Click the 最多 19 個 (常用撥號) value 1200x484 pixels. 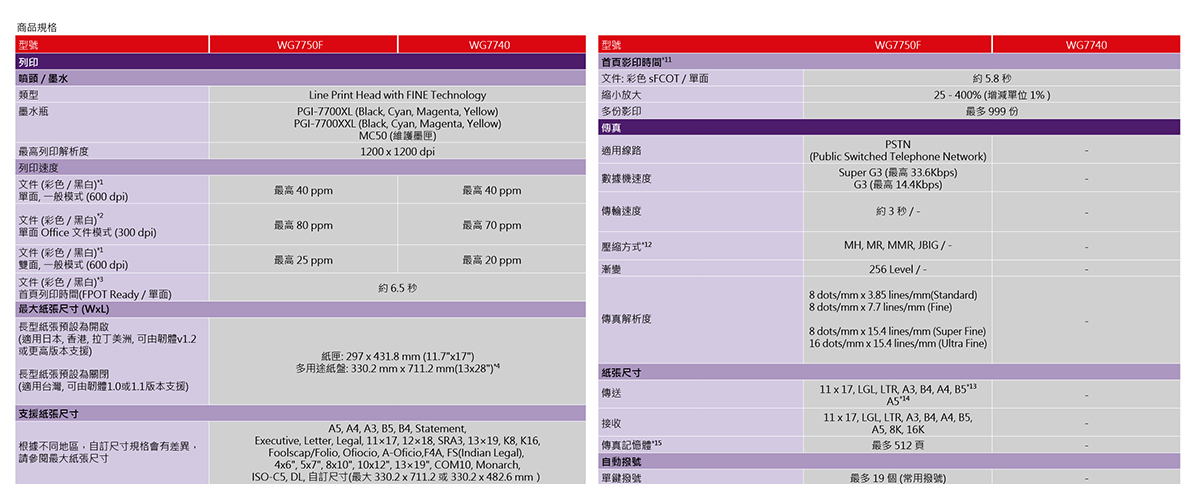click(898, 478)
